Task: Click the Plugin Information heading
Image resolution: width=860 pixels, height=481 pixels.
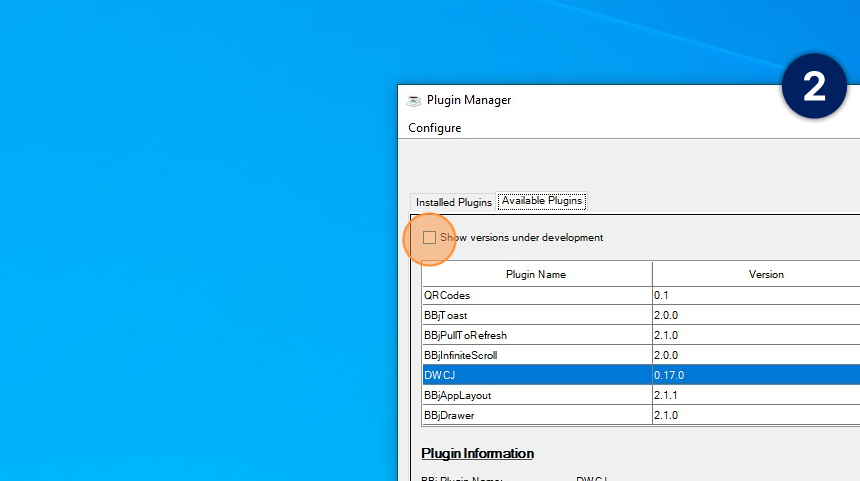Action: (478, 454)
